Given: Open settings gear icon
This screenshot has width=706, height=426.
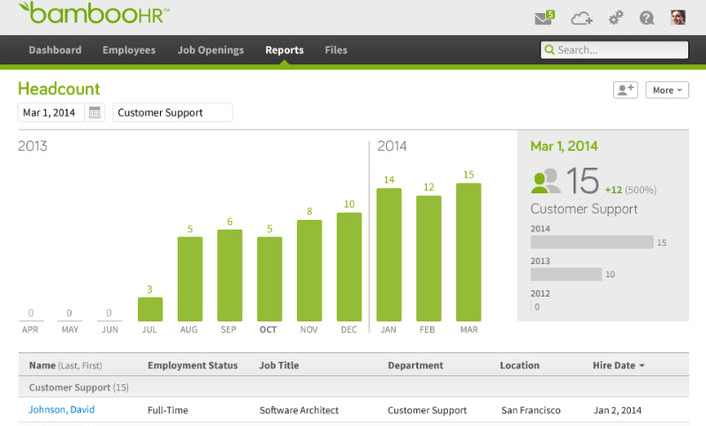Looking at the screenshot, I should tap(616, 17).
